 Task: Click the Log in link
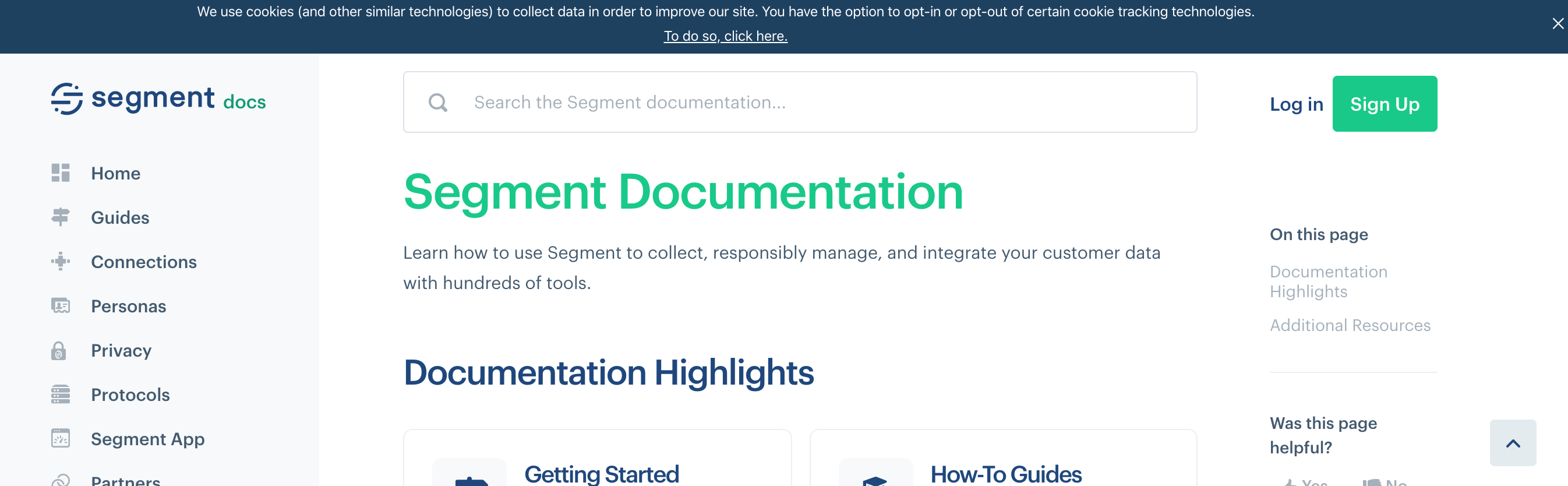click(1297, 104)
